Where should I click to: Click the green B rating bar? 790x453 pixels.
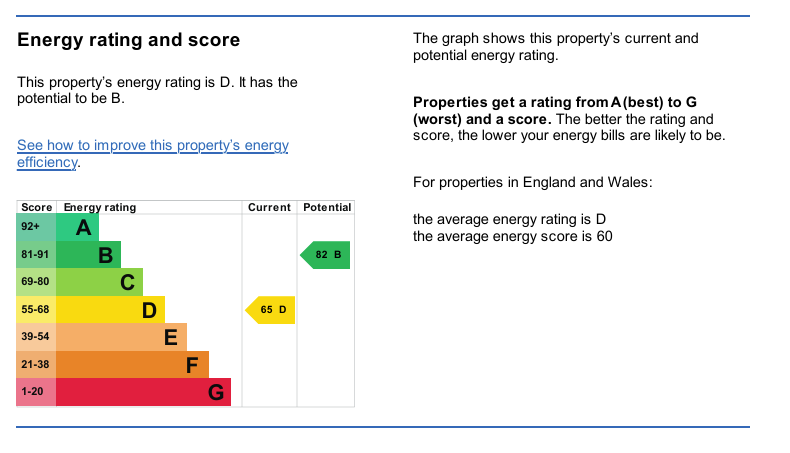tap(88, 255)
